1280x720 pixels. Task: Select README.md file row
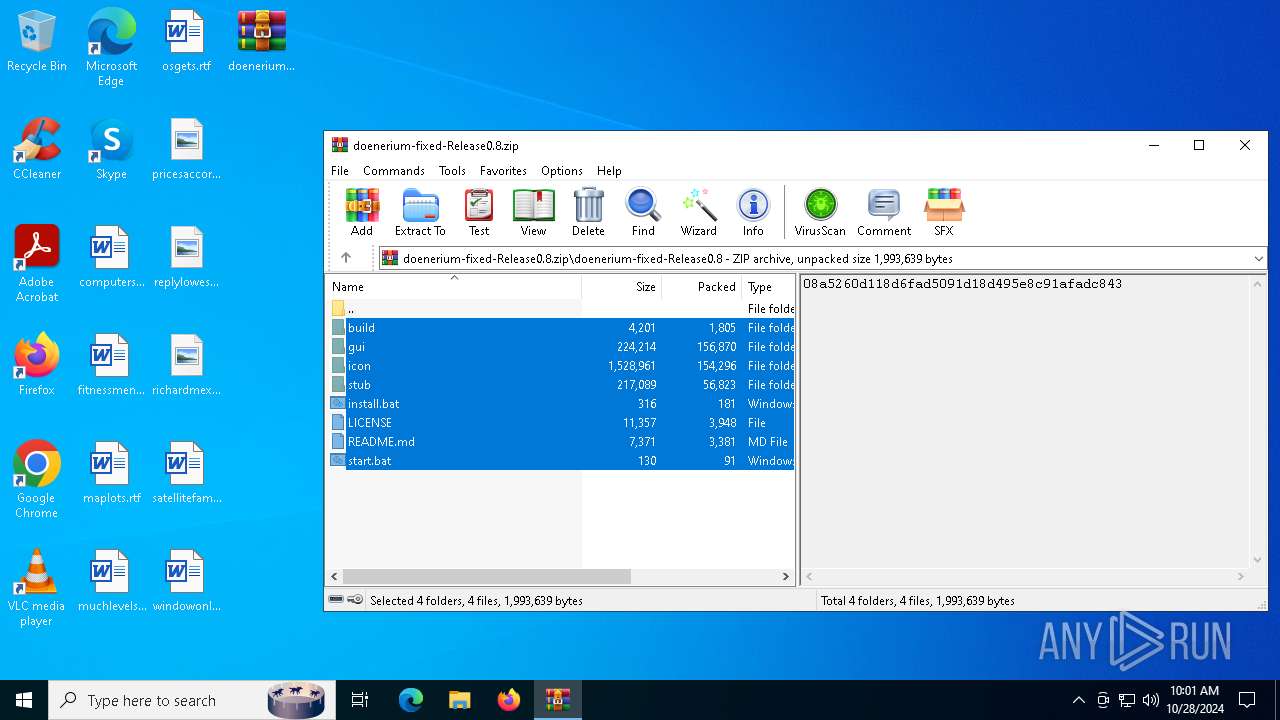point(561,441)
